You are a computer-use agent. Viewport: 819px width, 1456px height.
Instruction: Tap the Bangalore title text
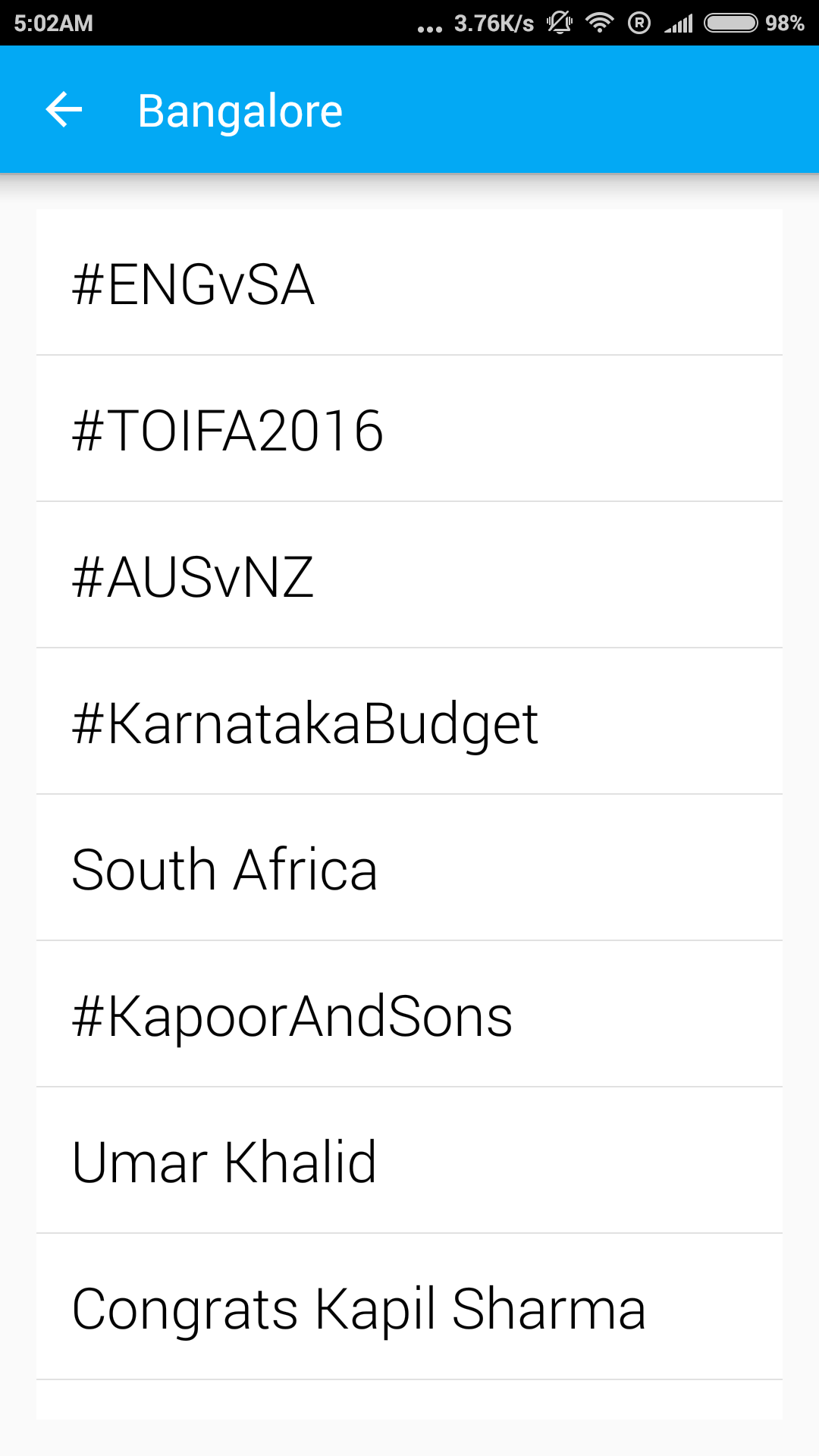click(240, 111)
